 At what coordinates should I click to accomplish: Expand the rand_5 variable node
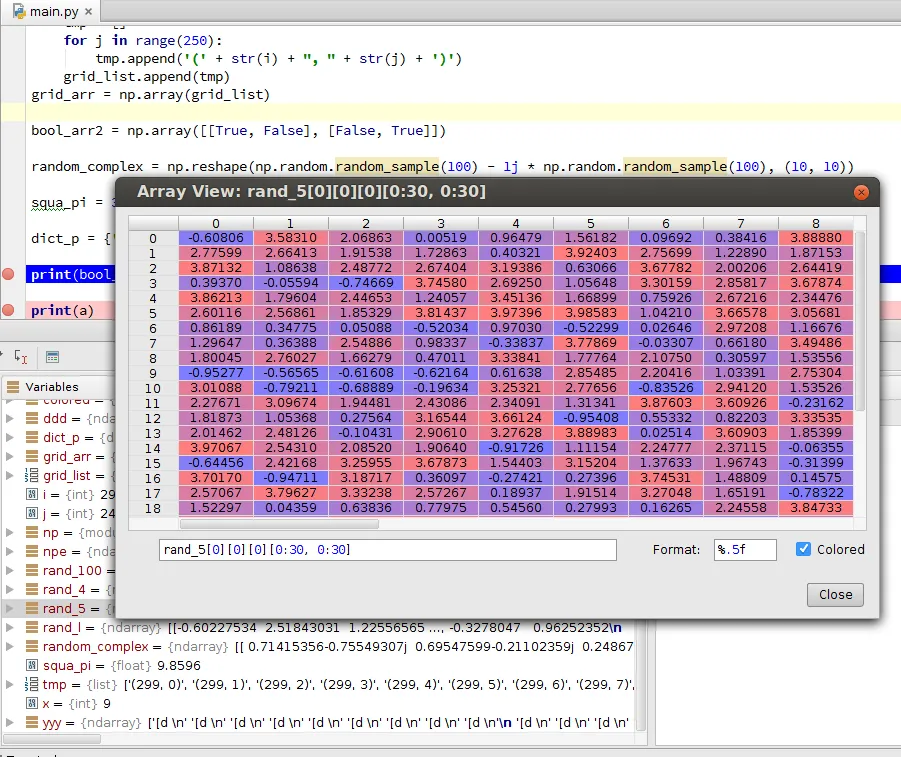pos(10,609)
